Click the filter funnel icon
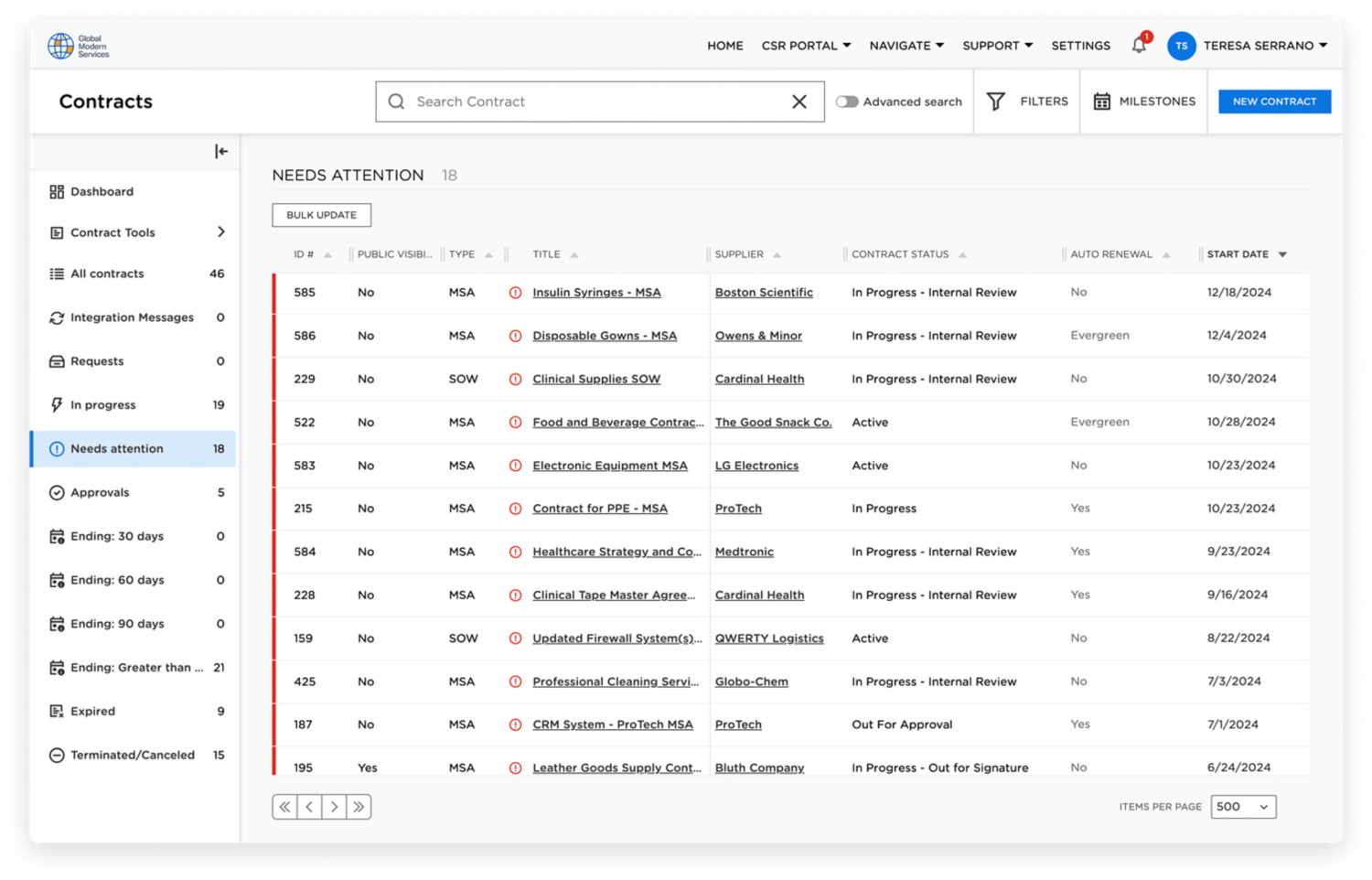The width and height of the screenshot is (1372, 880). point(996,102)
